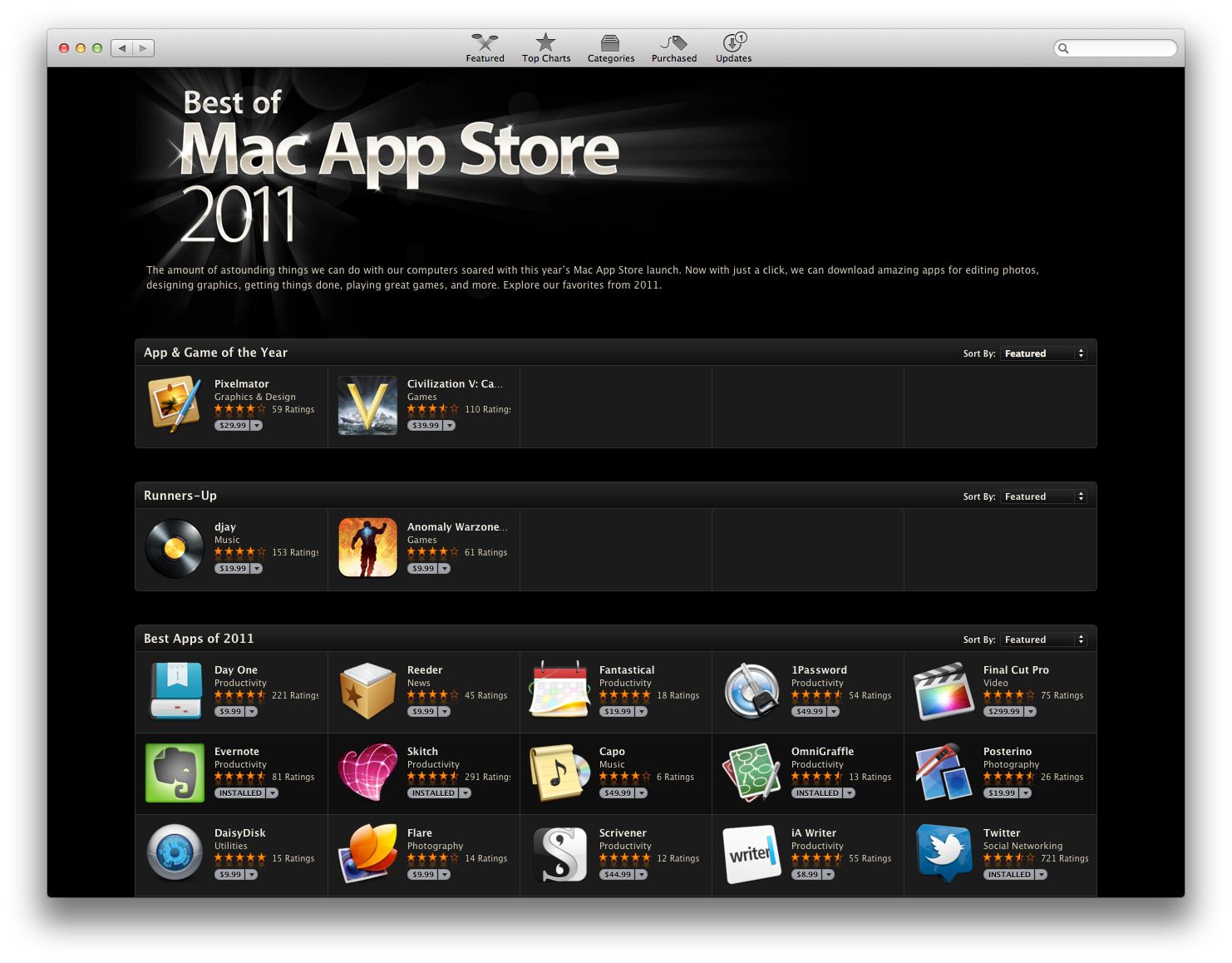Go back with the left arrow button
The height and width of the screenshot is (963, 1232).
[121, 48]
